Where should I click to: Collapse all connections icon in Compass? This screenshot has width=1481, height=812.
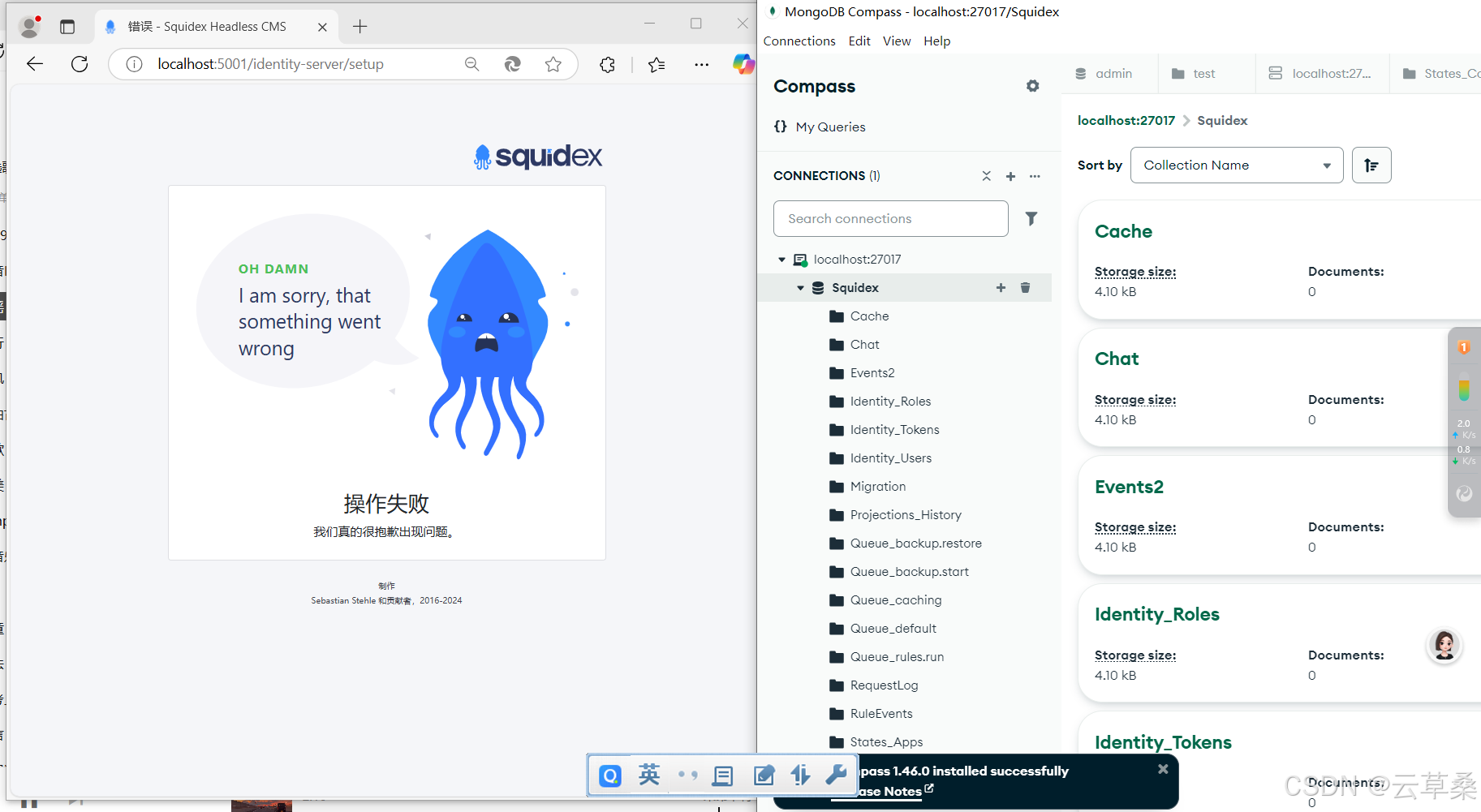987,176
